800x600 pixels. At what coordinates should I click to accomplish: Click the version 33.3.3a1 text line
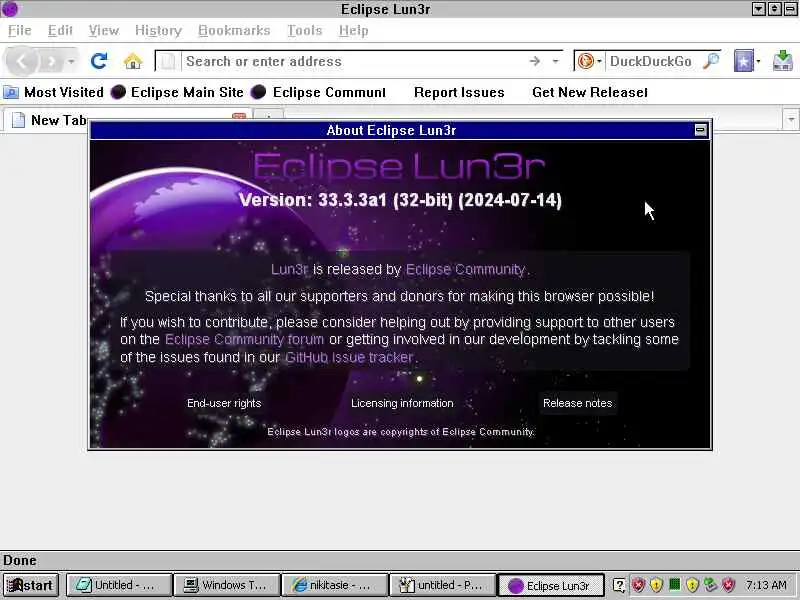tap(401, 200)
